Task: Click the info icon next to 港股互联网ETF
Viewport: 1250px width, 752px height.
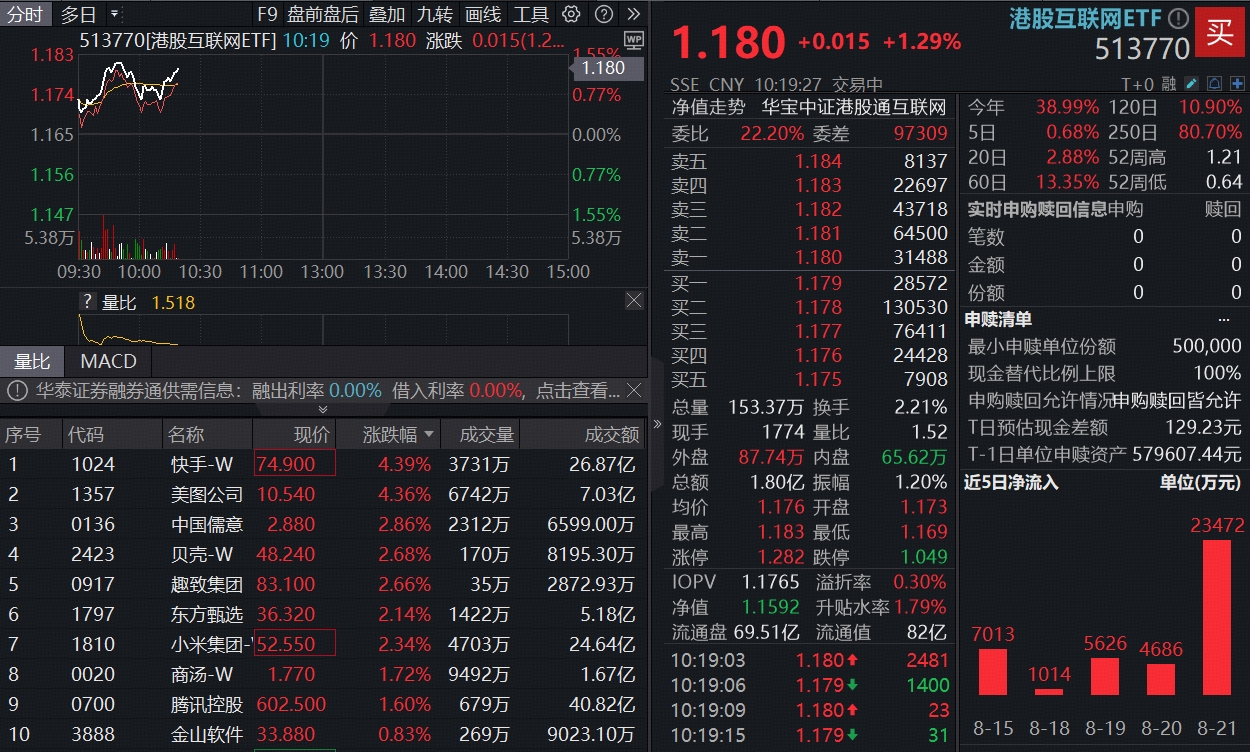Action: (1178, 17)
